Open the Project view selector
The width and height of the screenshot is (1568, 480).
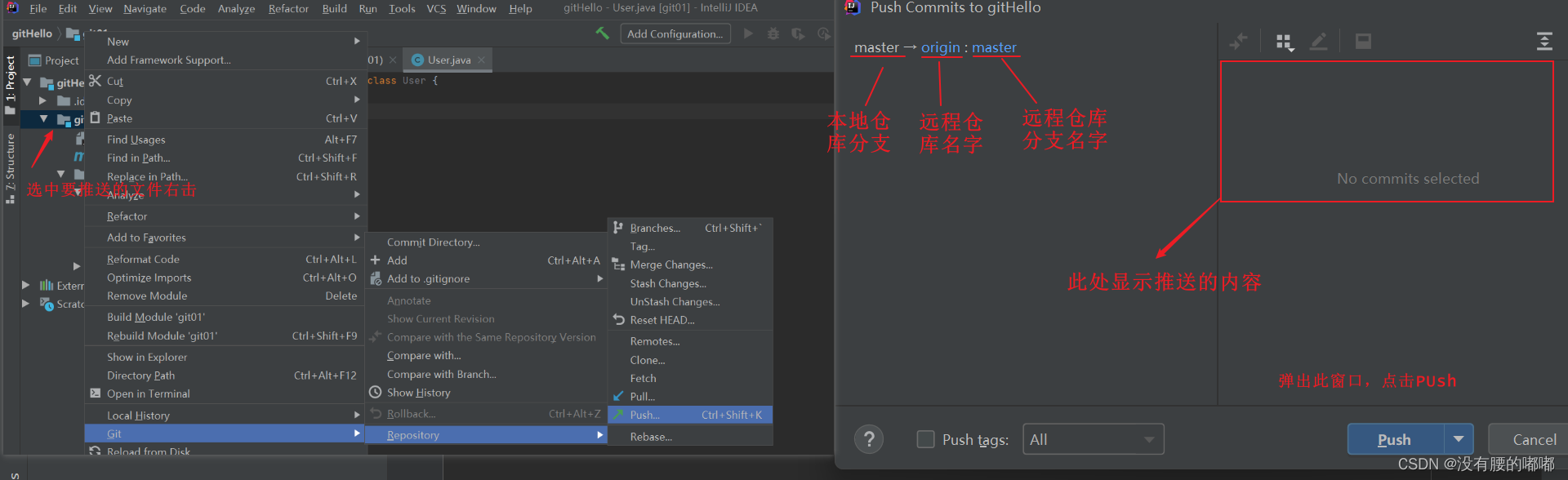tap(54, 60)
